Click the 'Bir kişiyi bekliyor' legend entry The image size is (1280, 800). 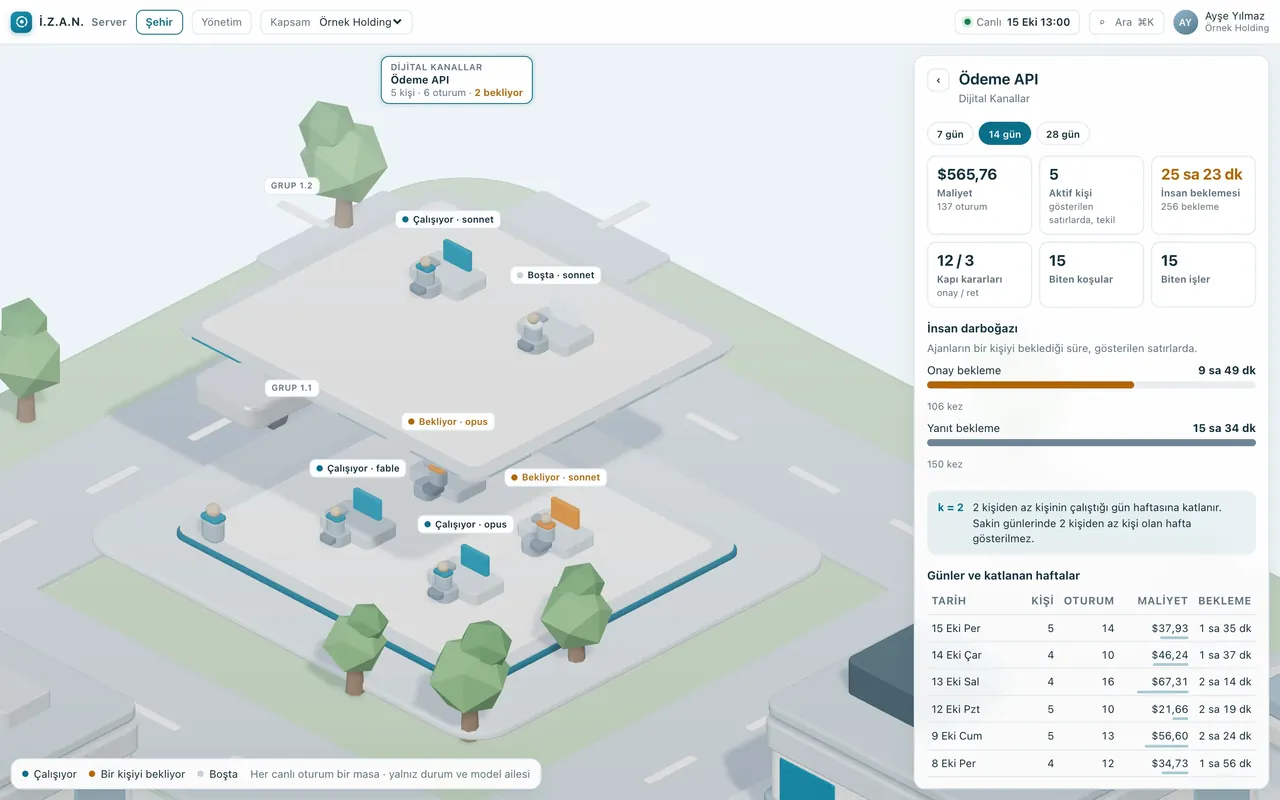pos(136,774)
